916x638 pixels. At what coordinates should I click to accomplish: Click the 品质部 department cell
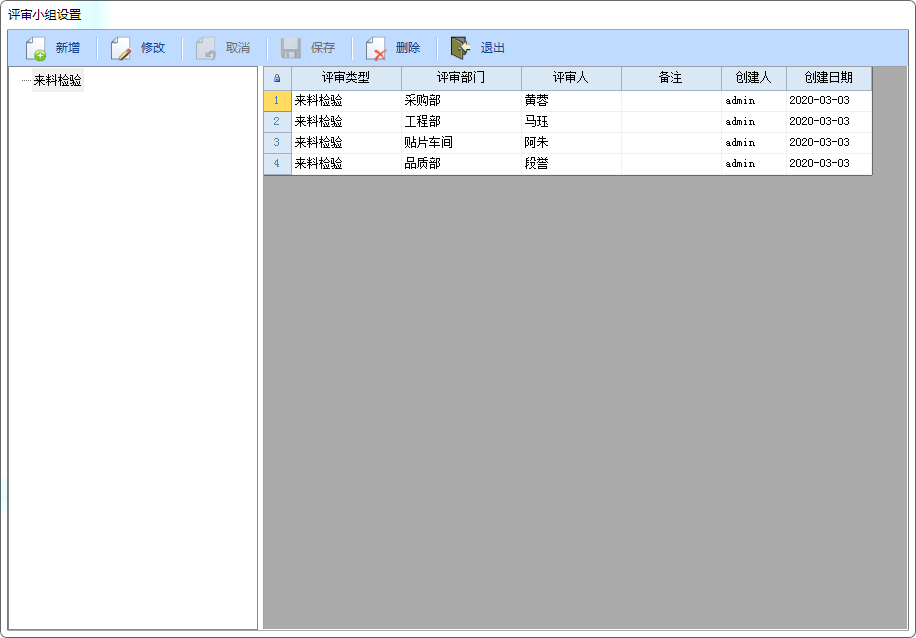(x=462, y=164)
